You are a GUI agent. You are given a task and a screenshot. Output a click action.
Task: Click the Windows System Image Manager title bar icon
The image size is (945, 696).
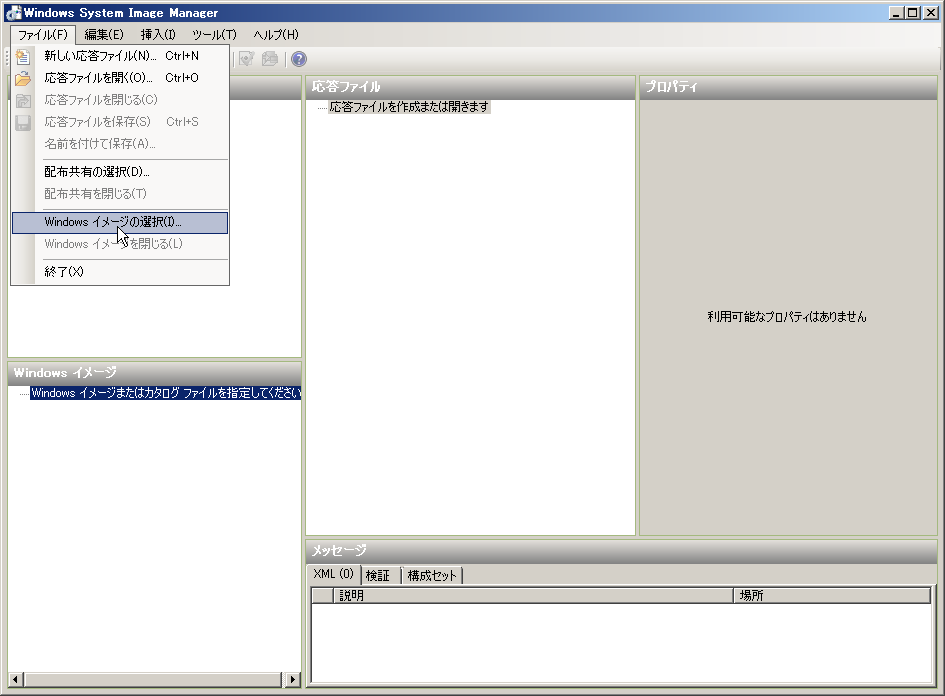[x=13, y=13]
